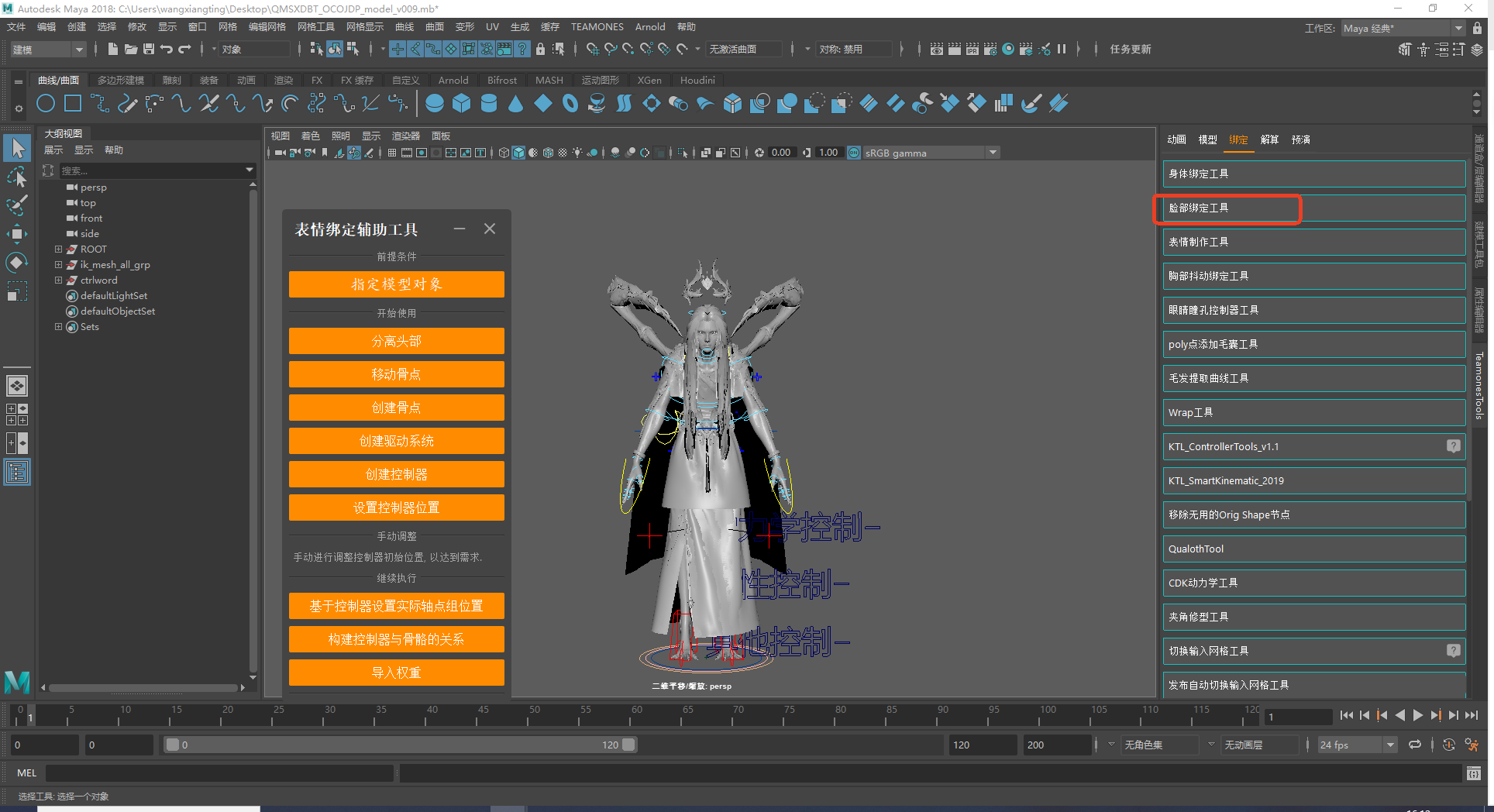Open the sRGB gamma view transform dropdown
This screenshot has width=1494, height=812.
pos(993,153)
